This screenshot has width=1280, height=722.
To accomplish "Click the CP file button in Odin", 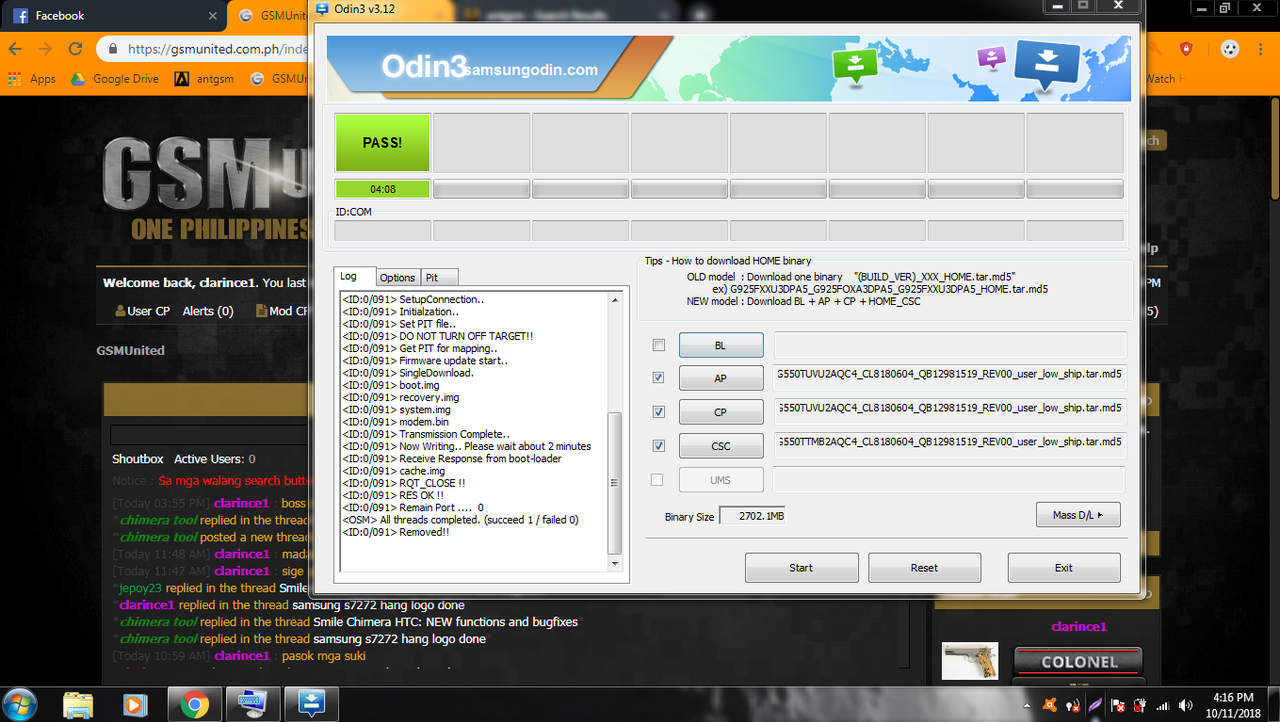I will (721, 412).
